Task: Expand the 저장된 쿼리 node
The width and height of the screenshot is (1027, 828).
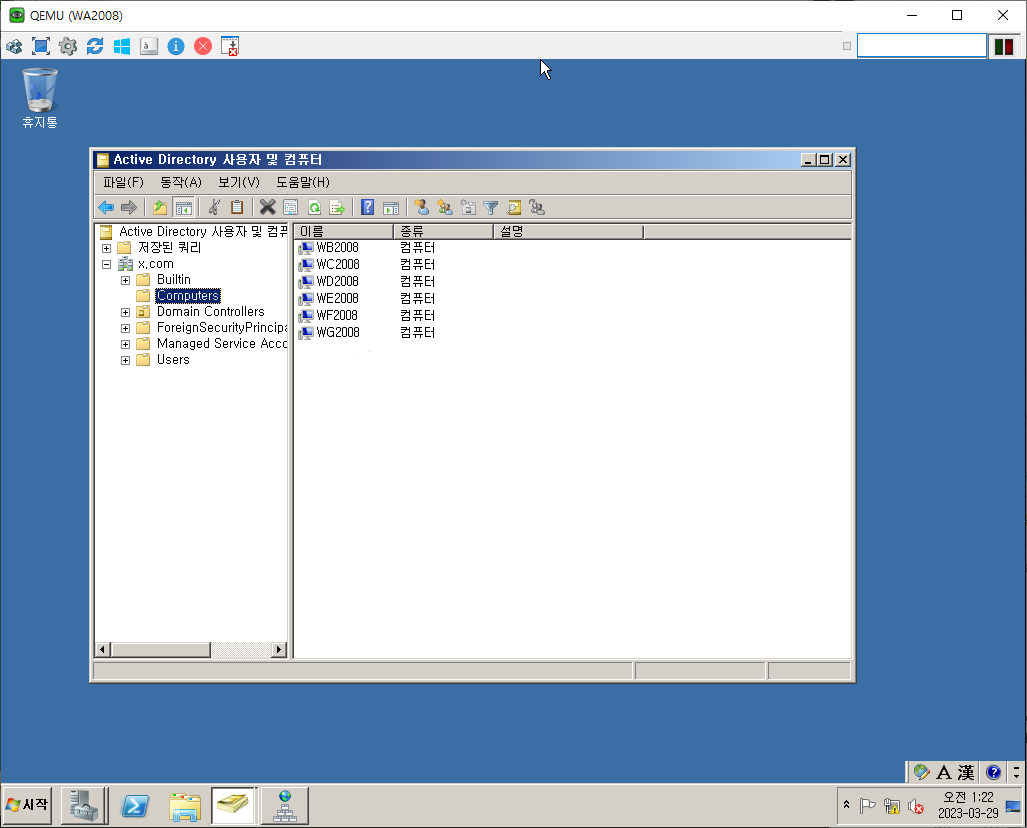Action: coord(106,248)
